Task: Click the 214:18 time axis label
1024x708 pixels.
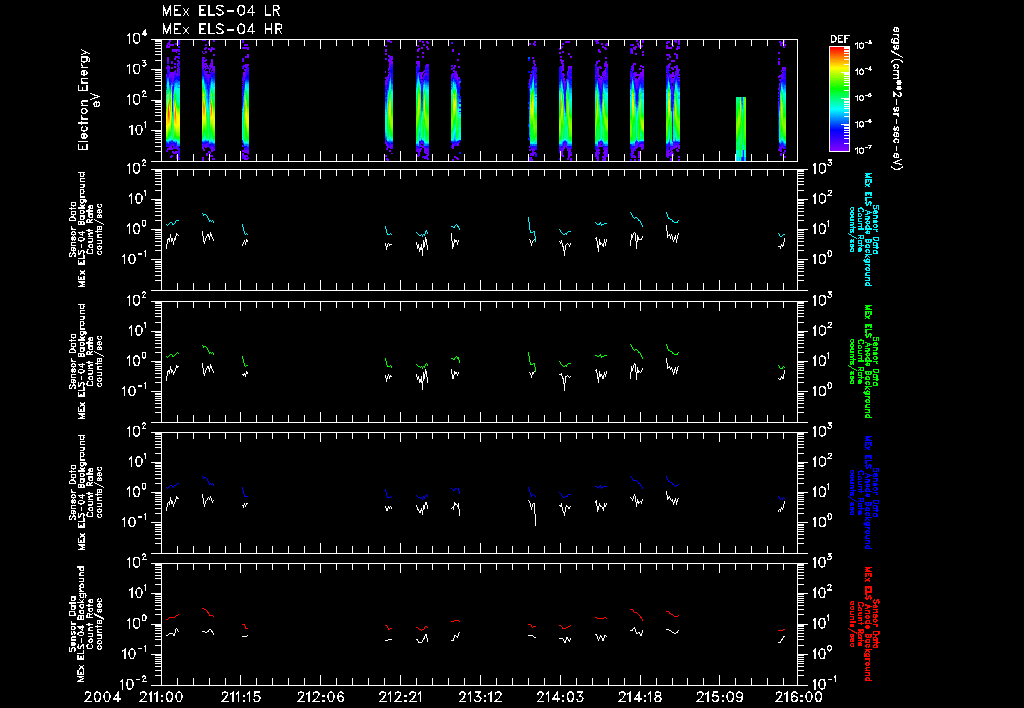Action: 639,697
